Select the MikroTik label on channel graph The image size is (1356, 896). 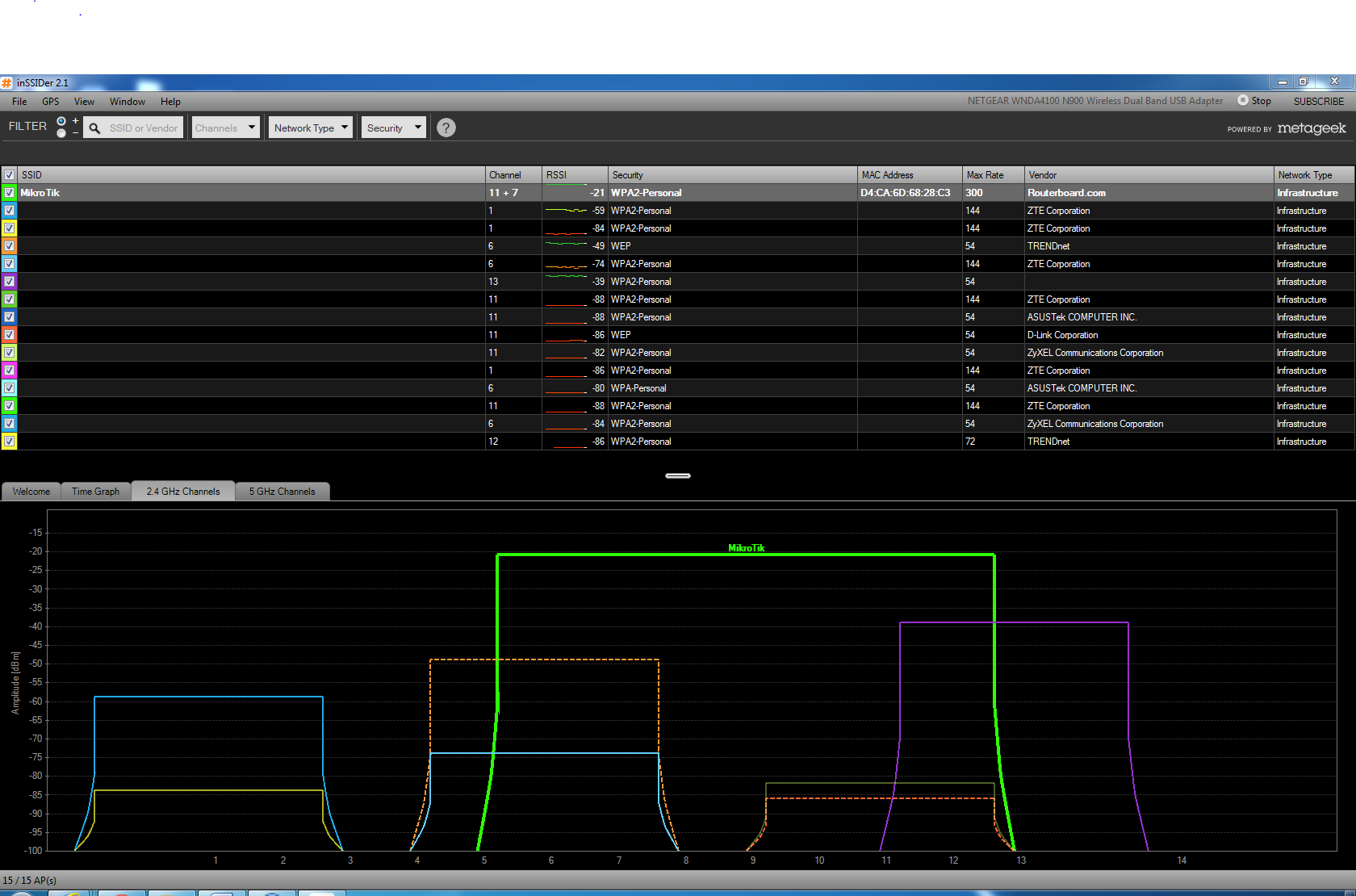point(746,547)
